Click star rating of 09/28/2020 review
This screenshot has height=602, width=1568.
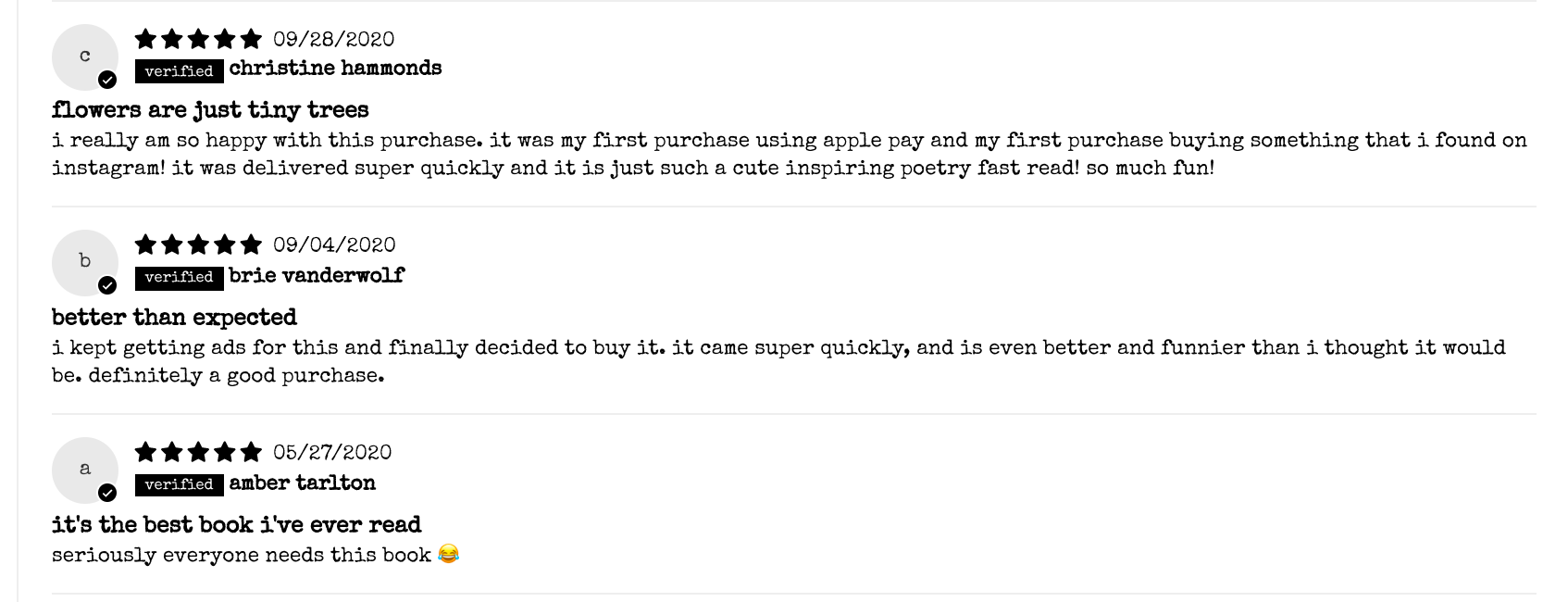tap(198, 39)
